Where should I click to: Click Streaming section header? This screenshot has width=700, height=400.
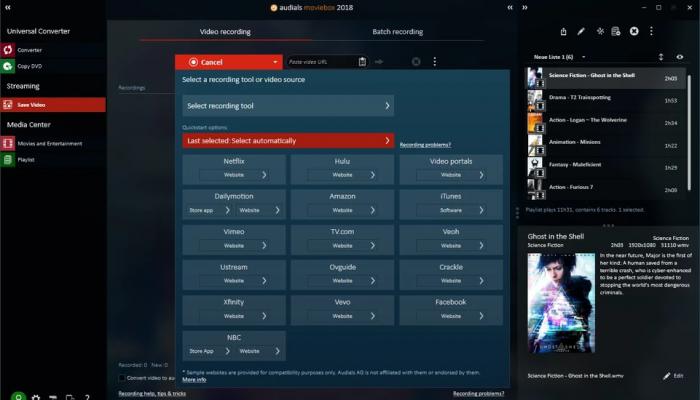tap(23, 86)
